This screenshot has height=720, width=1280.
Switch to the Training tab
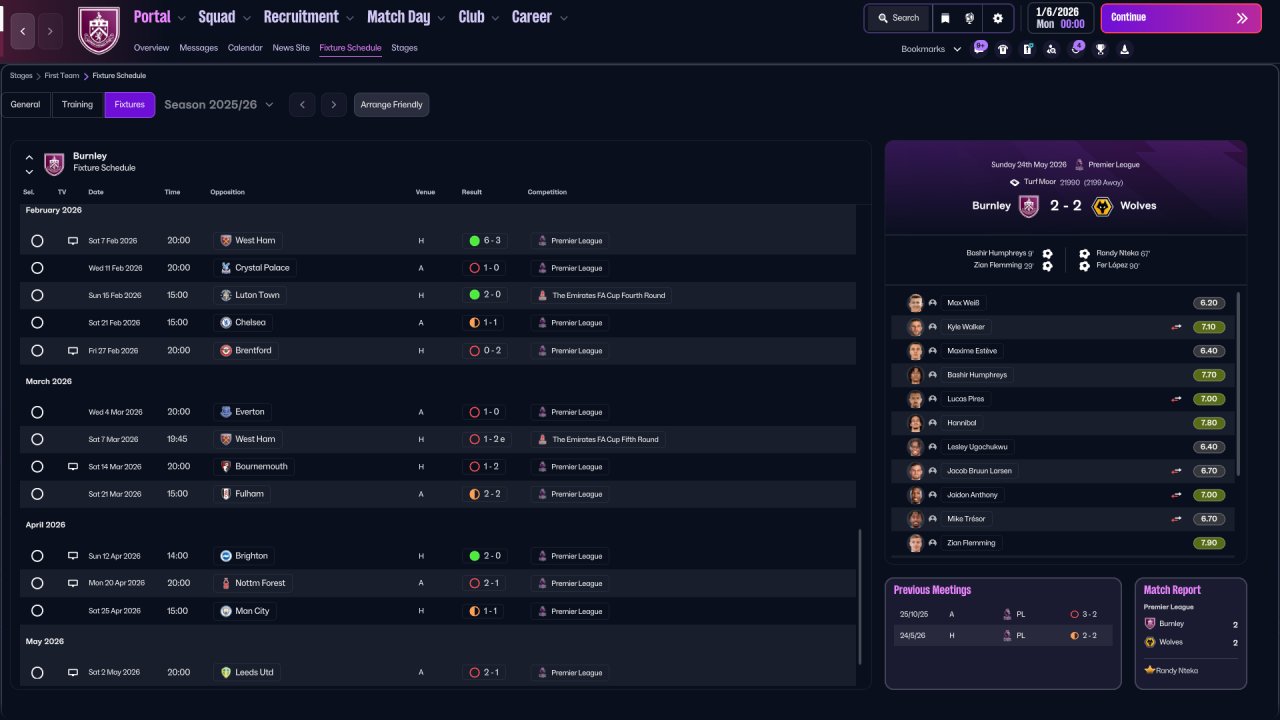77,105
